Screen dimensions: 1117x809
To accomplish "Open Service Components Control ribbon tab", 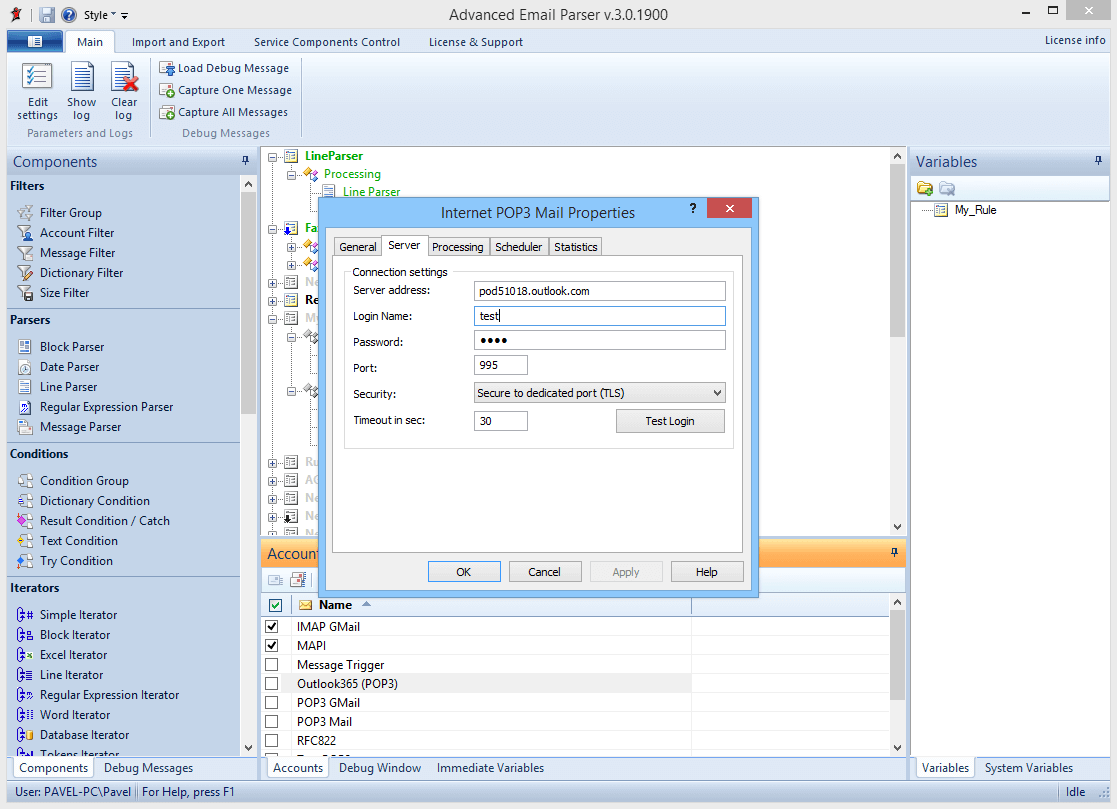I will pos(327,42).
